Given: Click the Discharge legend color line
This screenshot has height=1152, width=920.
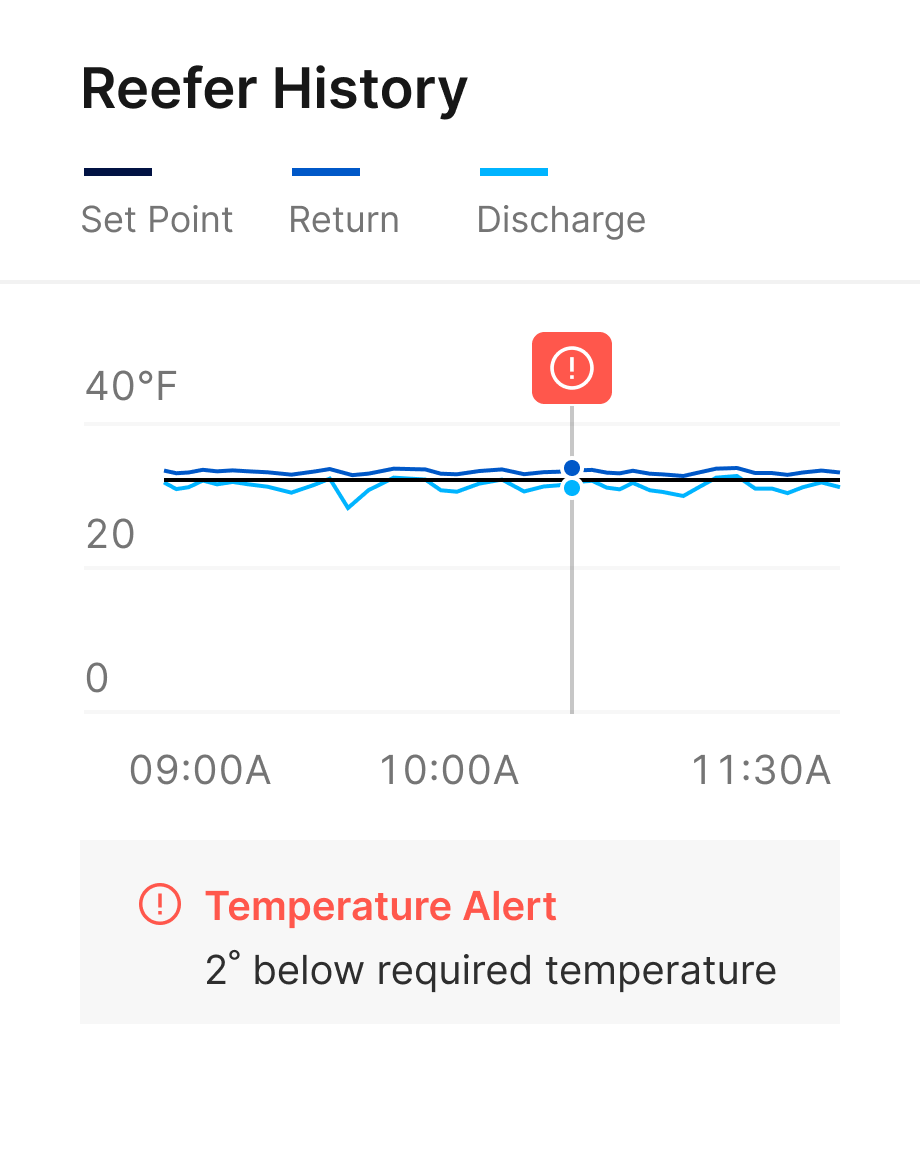Looking at the screenshot, I should [514, 172].
